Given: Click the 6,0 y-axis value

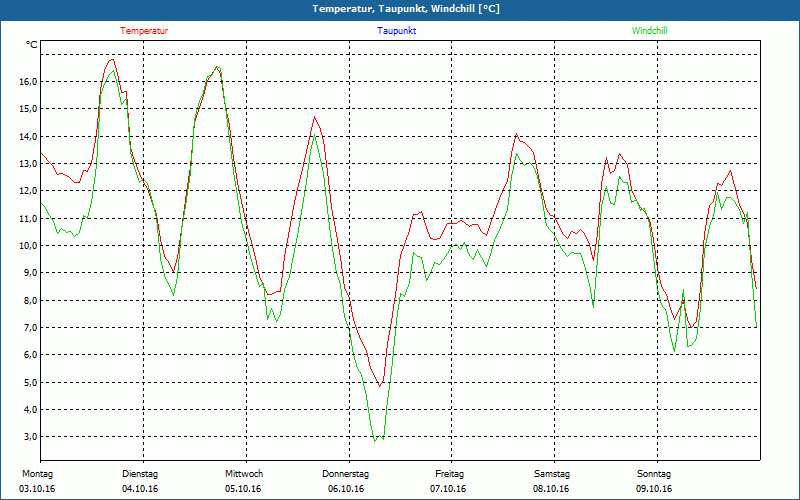Looking at the screenshot, I should (x=30, y=355).
